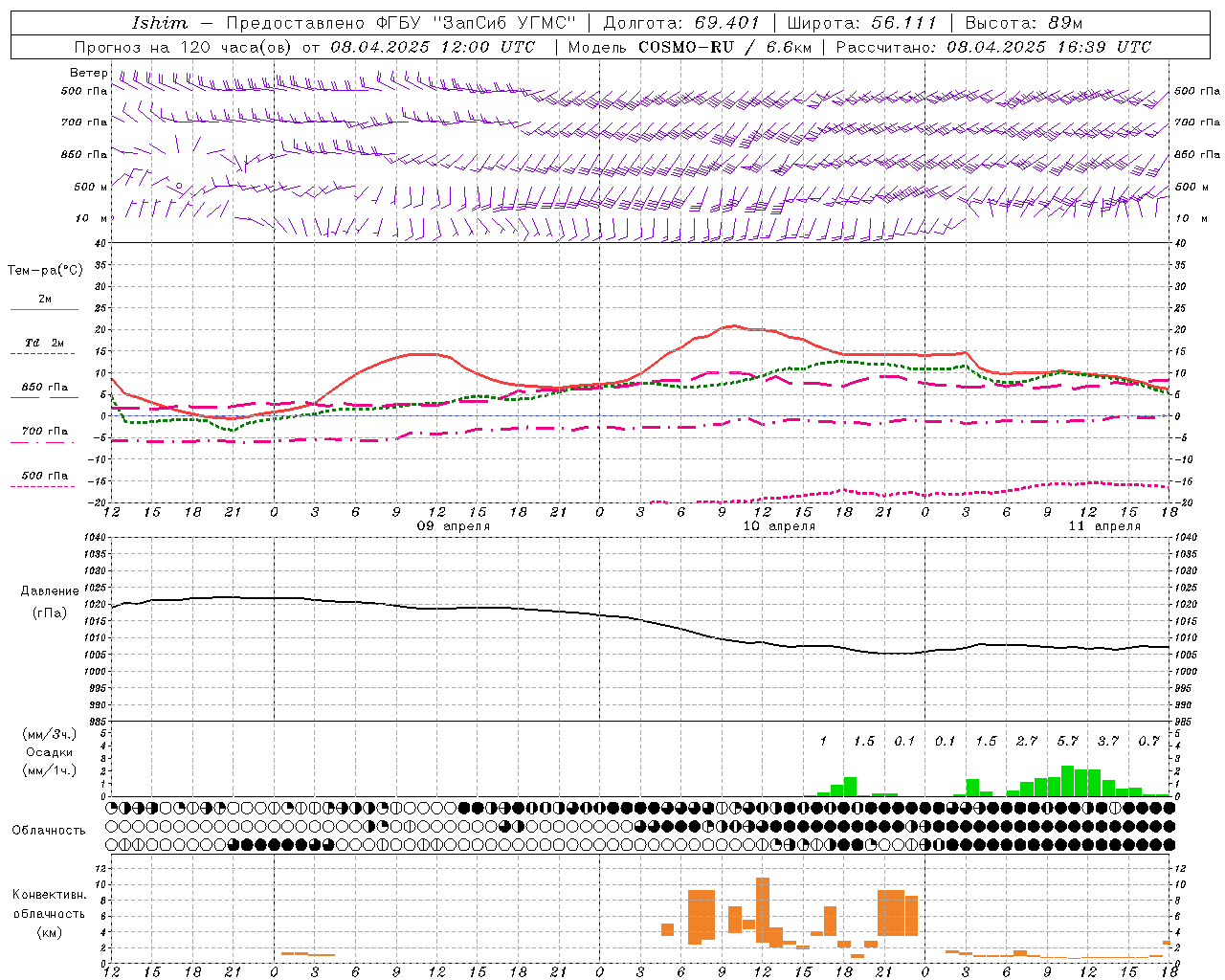Click the "(мм/1ч.)" precipitation unit label
This screenshot has height=980, width=1225.
[50, 770]
